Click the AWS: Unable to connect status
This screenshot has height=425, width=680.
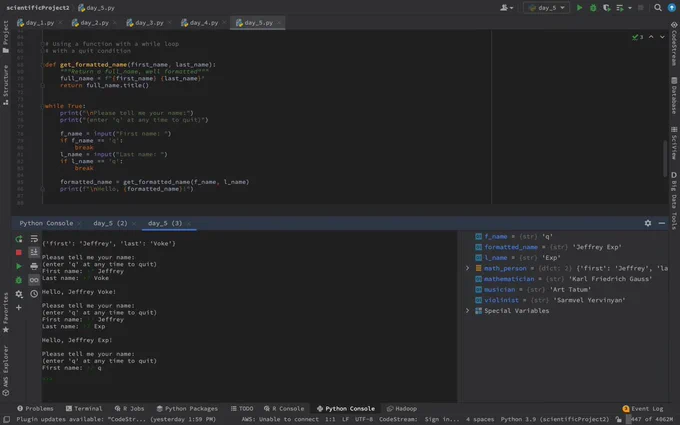click(x=280, y=419)
